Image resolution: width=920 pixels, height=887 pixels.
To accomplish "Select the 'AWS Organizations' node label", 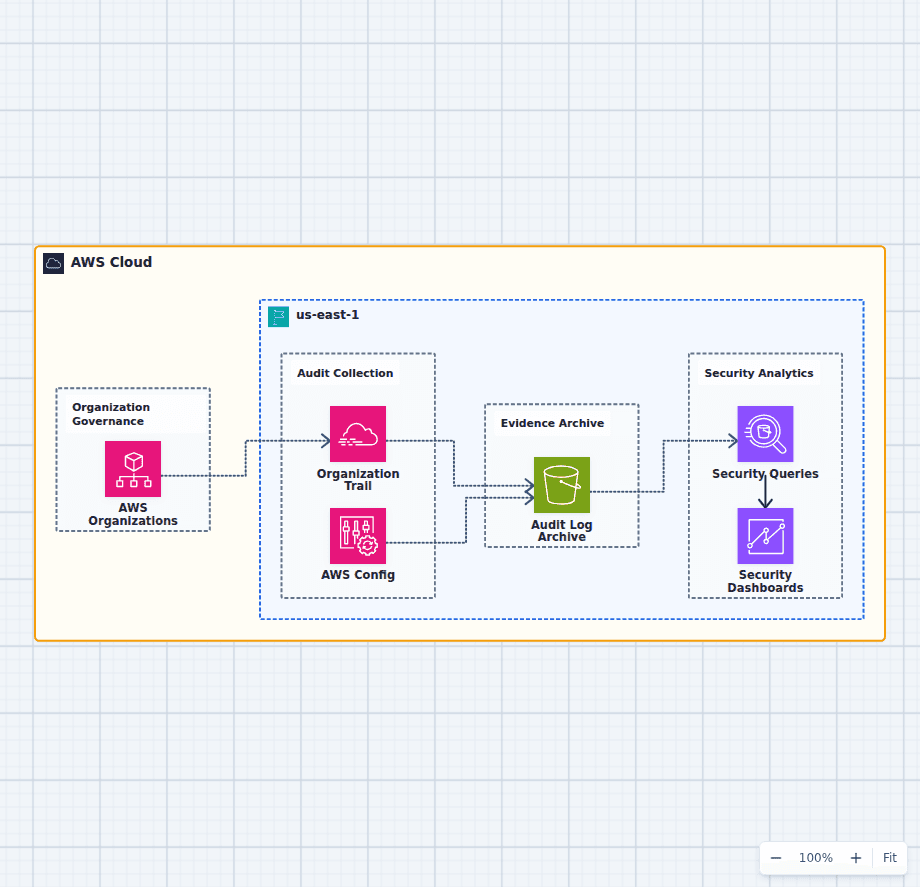I will click(x=133, y=514).
